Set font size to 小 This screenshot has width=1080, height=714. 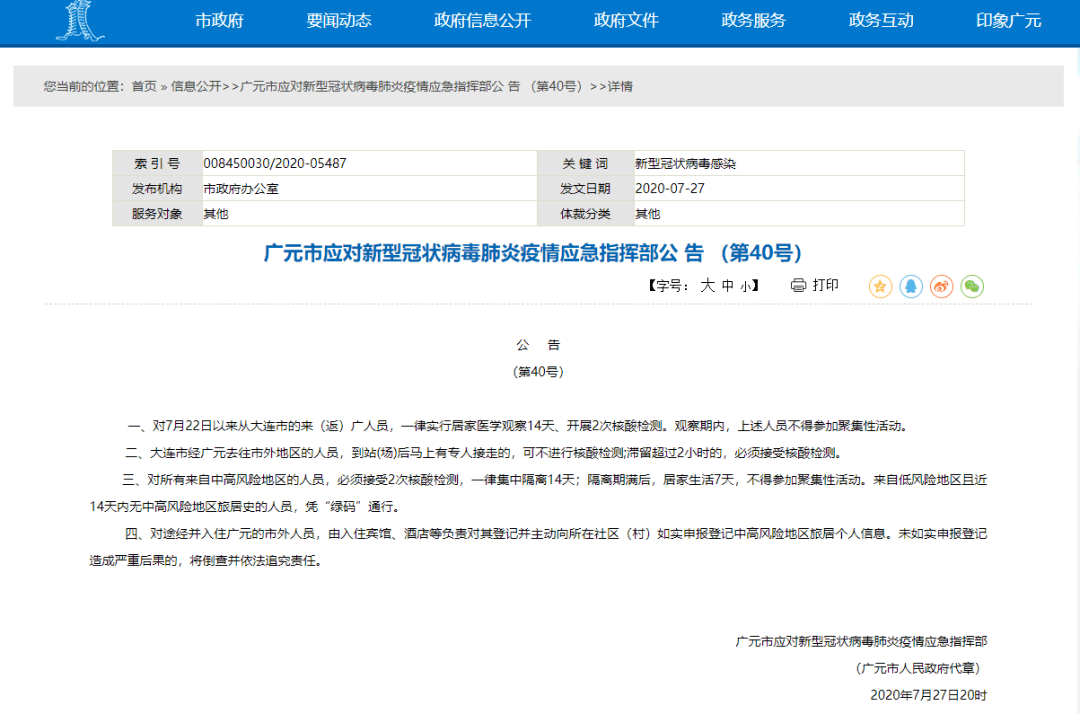[746, 286]
